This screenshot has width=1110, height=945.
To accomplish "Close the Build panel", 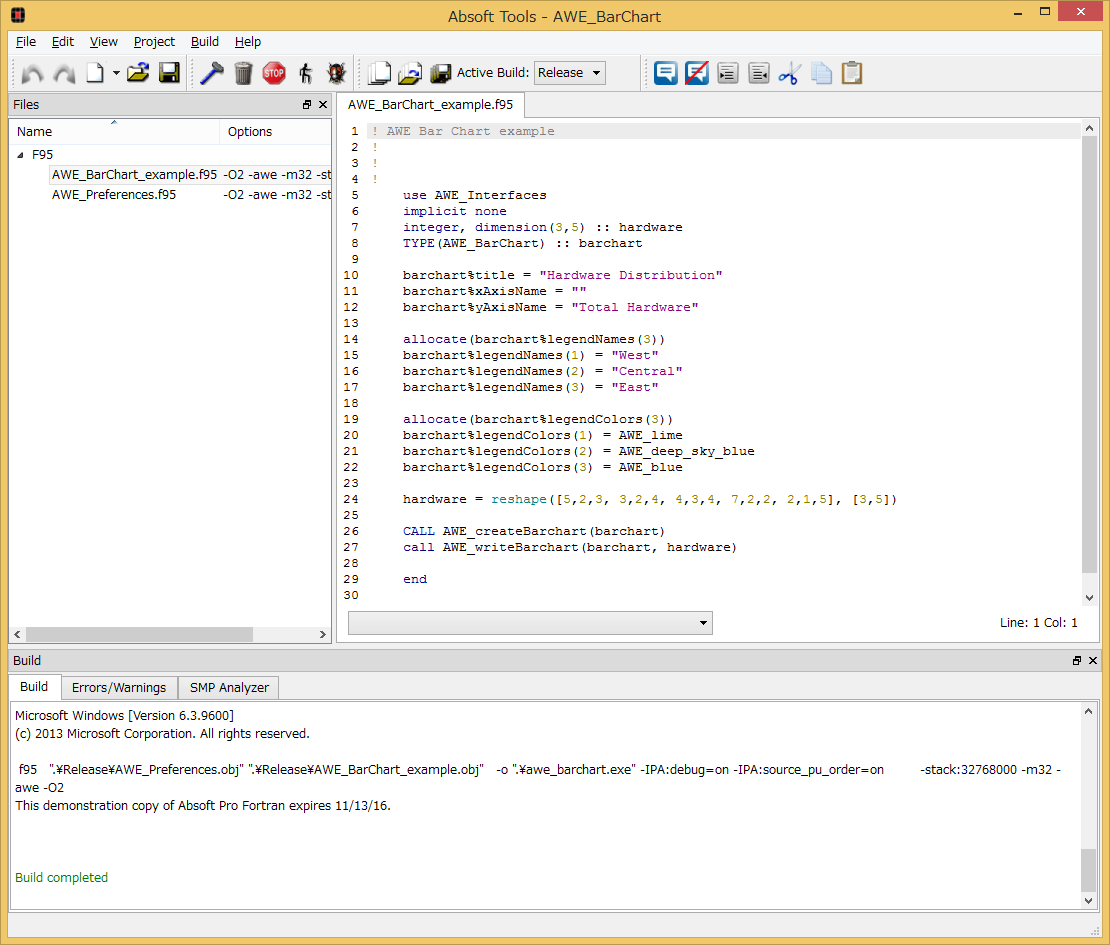I will (1093, 660).
